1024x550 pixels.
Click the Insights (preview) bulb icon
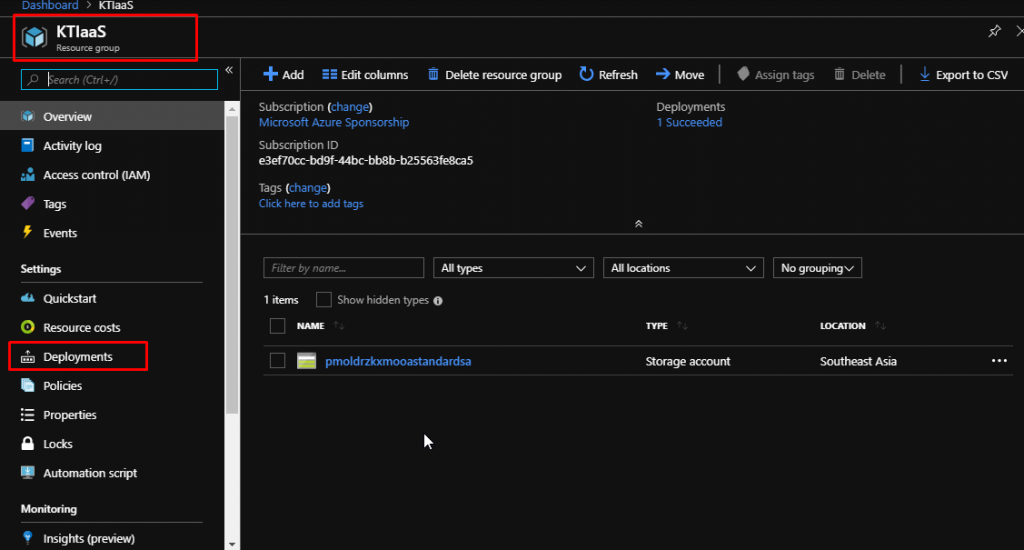[x=27, y=538]
